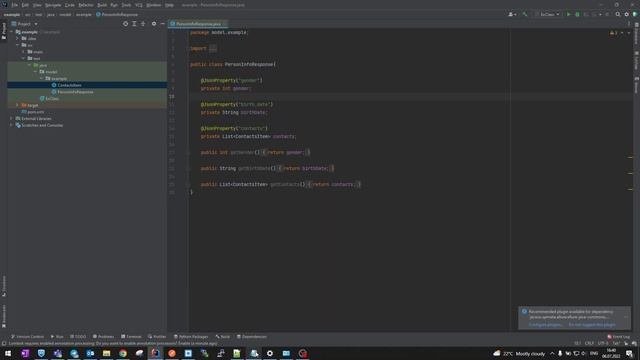Image resolution: width=640 pixels, height=360 pixels.
Task: Open the Build menu
Action: [102, 5]
